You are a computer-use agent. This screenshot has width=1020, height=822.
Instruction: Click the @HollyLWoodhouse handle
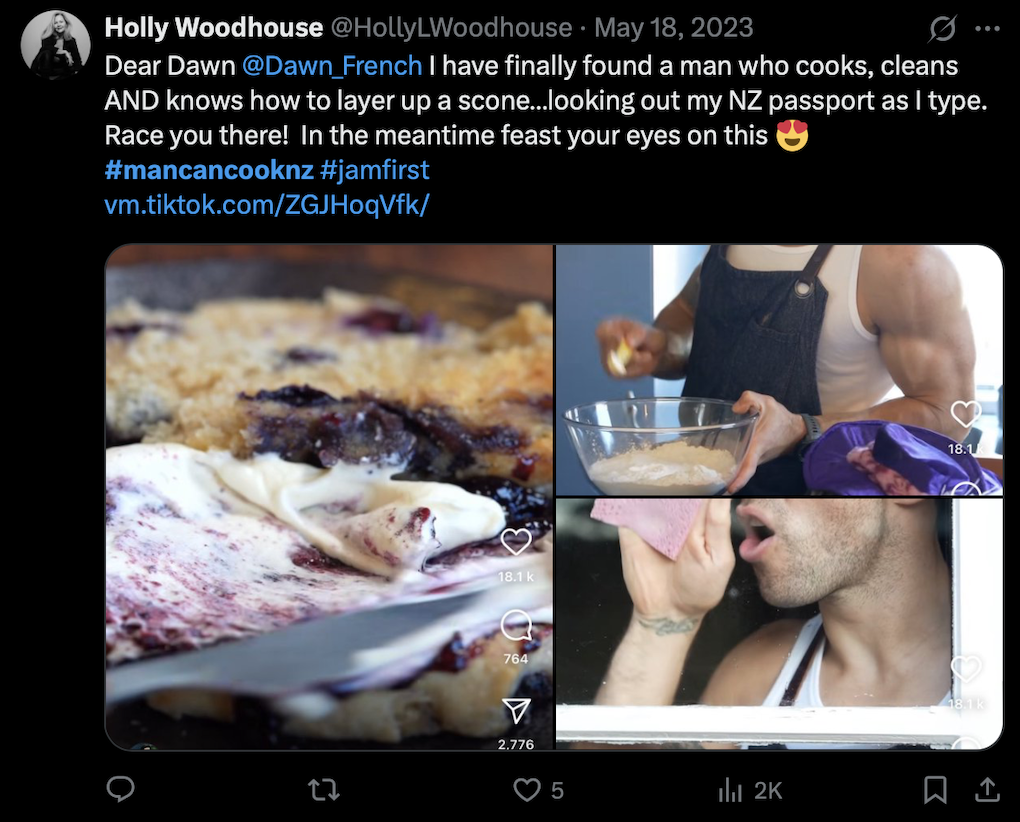[x=451, y=28]
